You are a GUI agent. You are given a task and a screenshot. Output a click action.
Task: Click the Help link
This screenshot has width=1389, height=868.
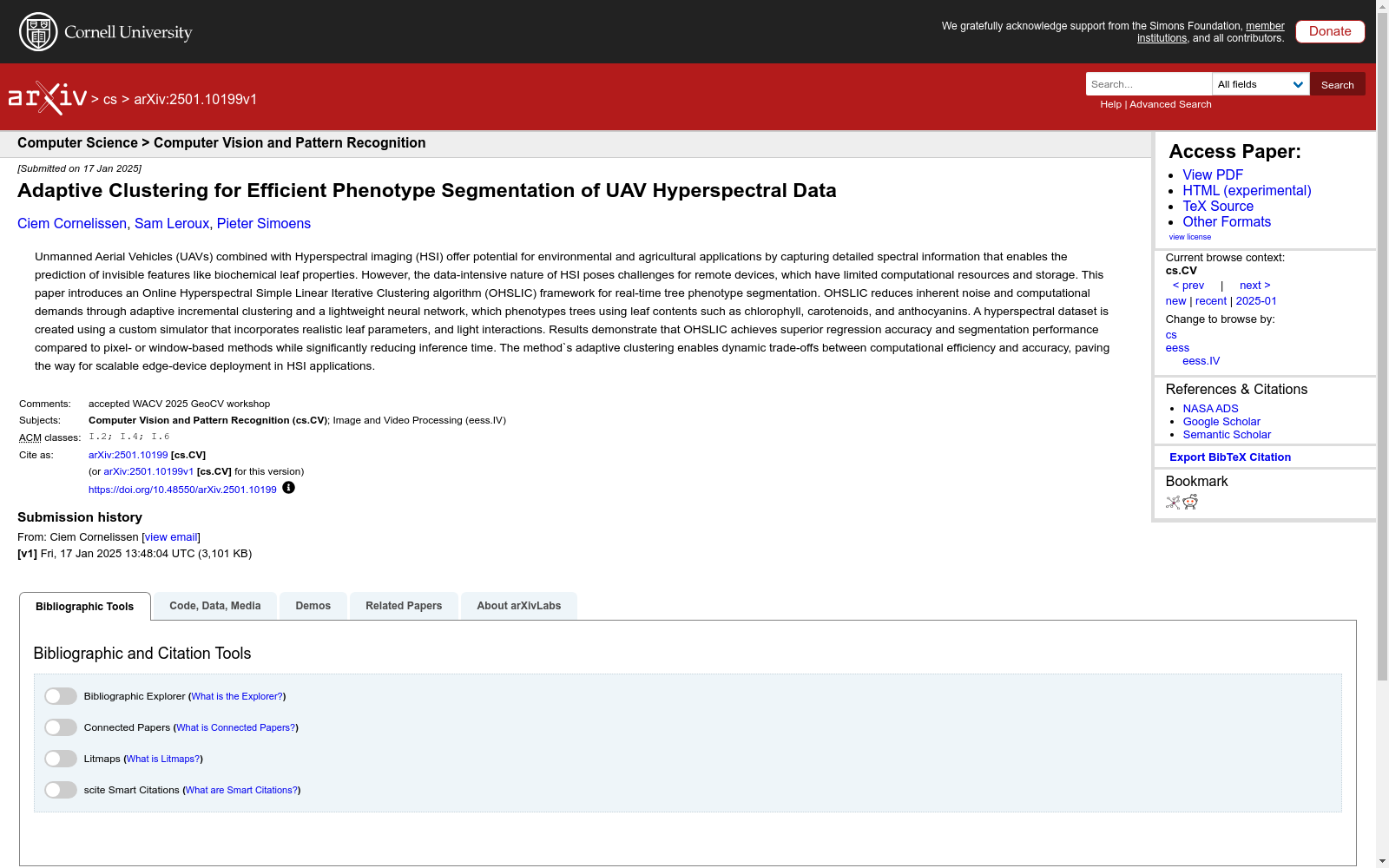click(1110, 104)
